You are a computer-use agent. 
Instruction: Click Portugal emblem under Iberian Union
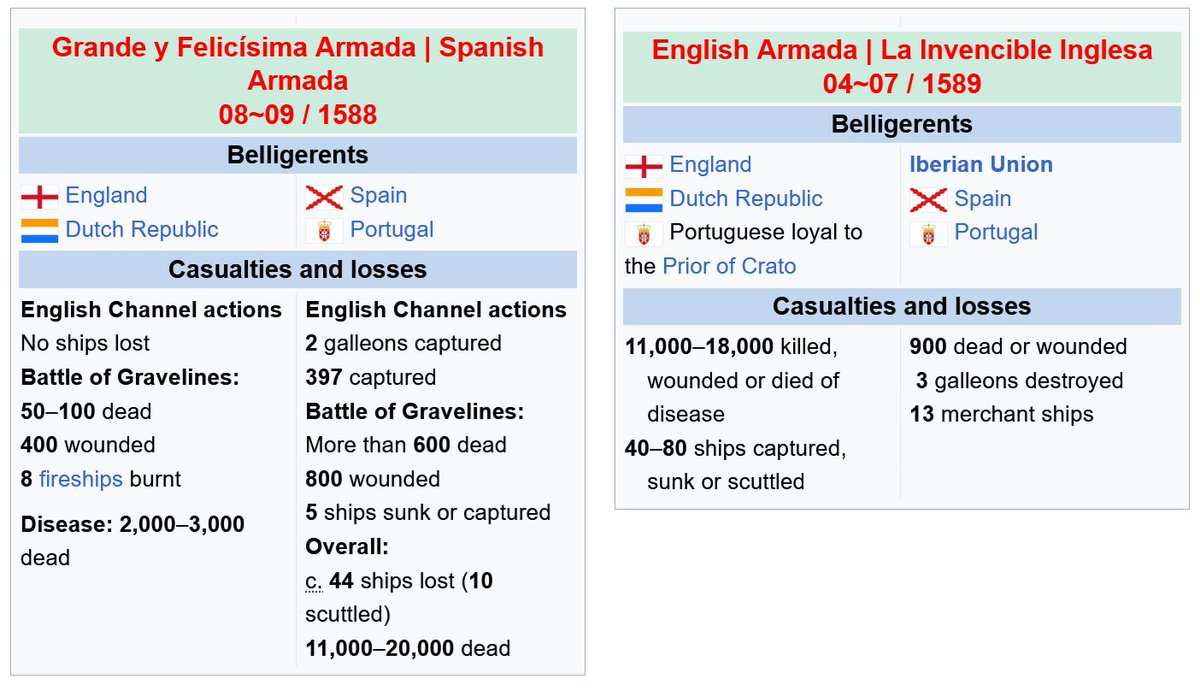[x=928, y=234]
